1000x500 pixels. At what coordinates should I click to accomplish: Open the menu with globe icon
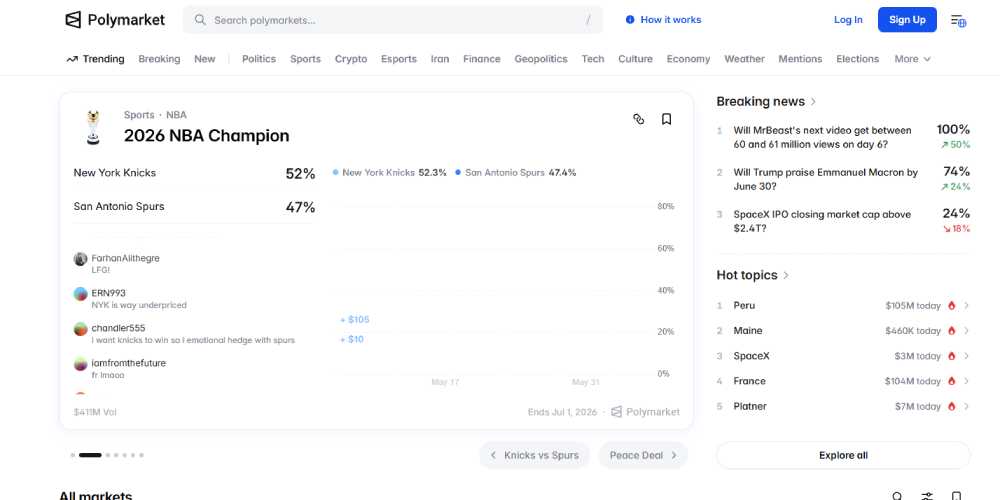pos(958,20)
